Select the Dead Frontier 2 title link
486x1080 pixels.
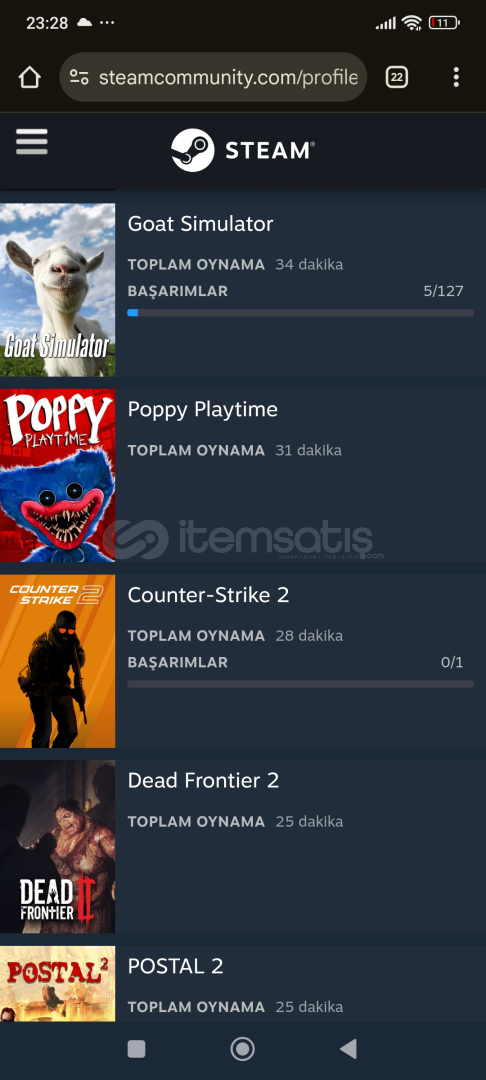[x=204, y=780]
